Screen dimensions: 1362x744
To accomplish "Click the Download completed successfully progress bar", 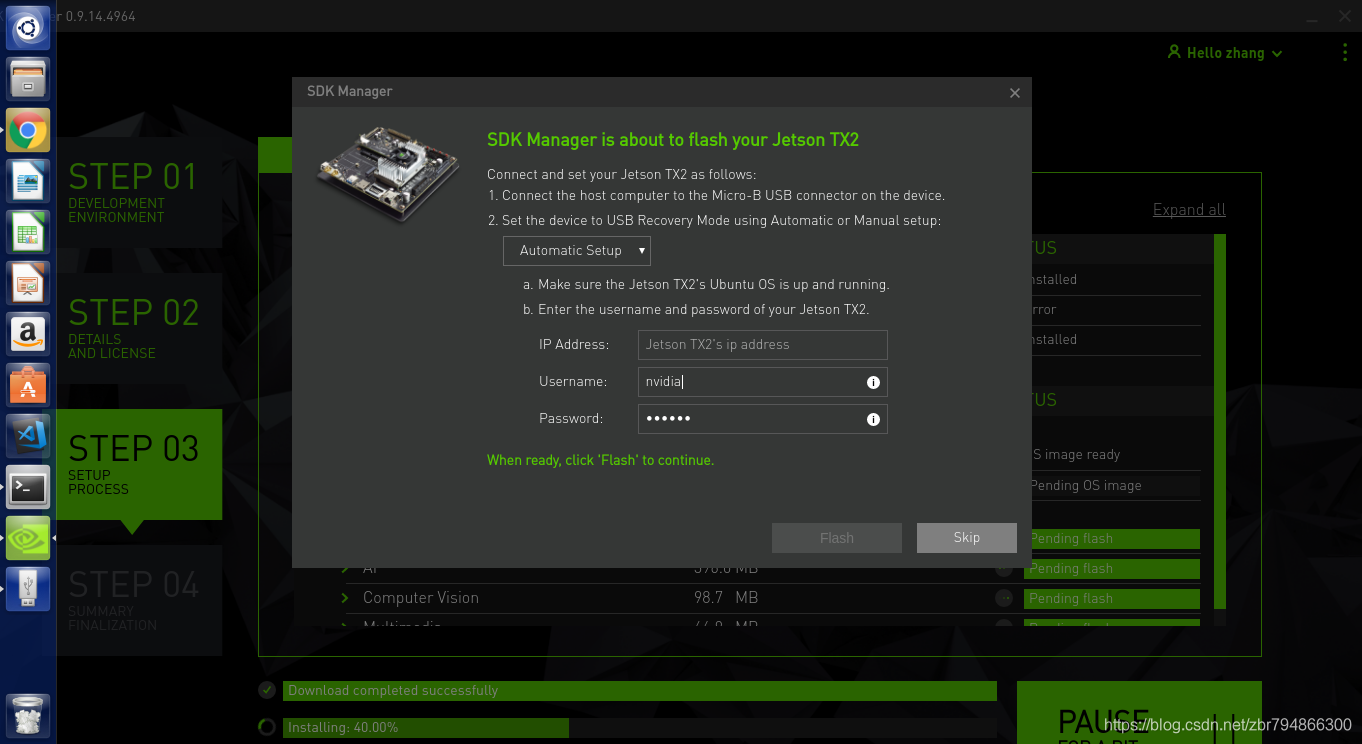I will pos(640,691).
